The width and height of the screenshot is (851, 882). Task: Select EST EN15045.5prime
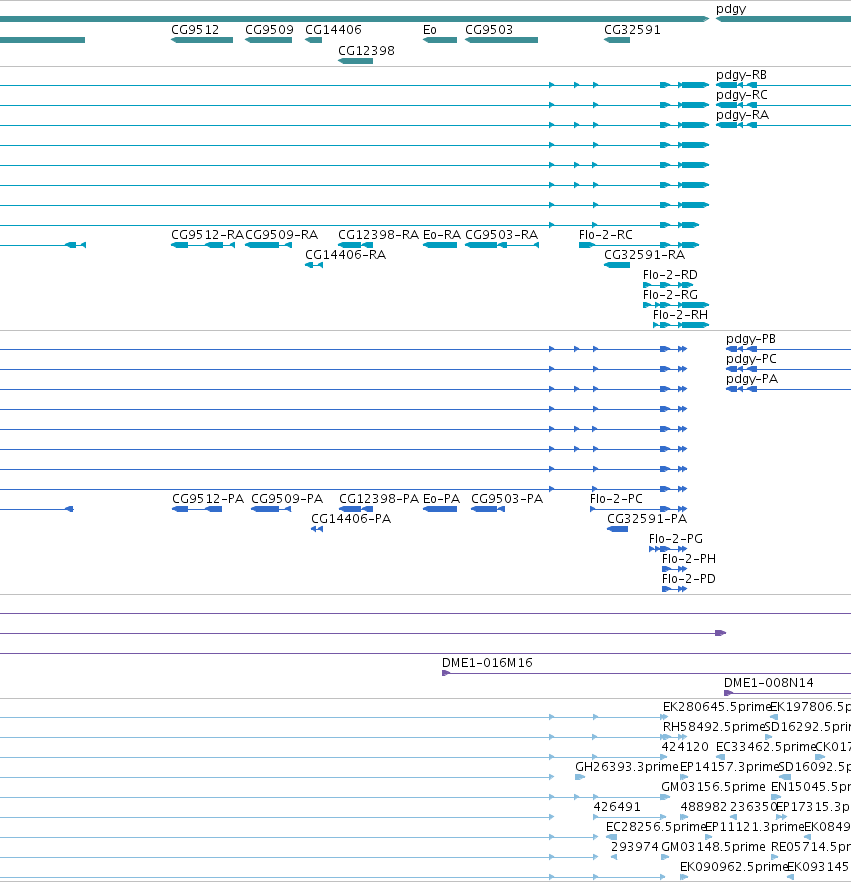(x=776, y=797)
